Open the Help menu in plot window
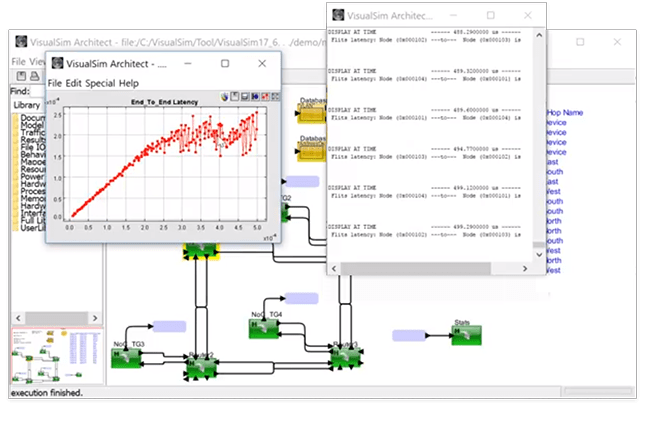 click(x=129, y=83)
